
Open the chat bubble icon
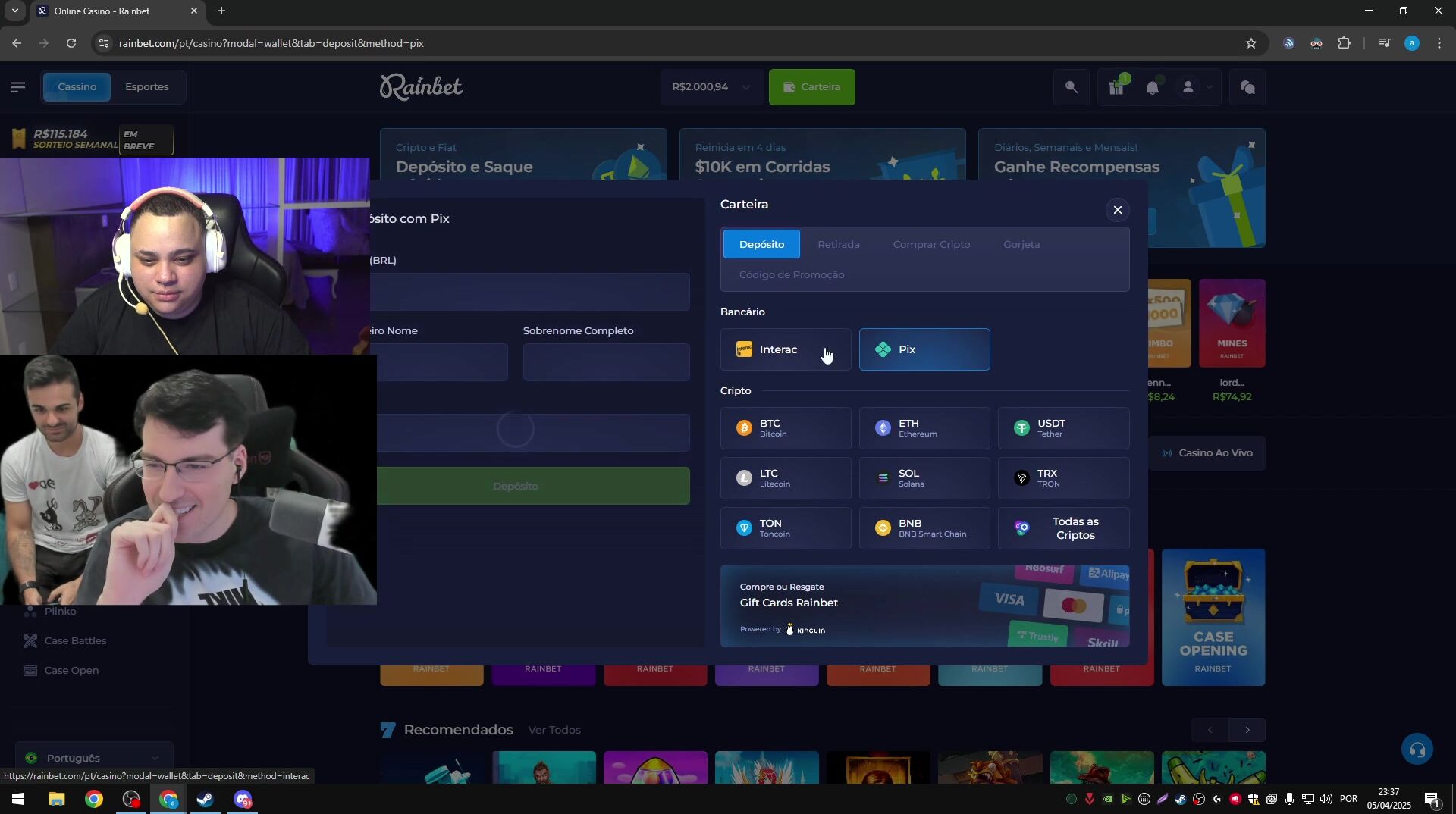pyautogui.click(x=1247, y=87)
